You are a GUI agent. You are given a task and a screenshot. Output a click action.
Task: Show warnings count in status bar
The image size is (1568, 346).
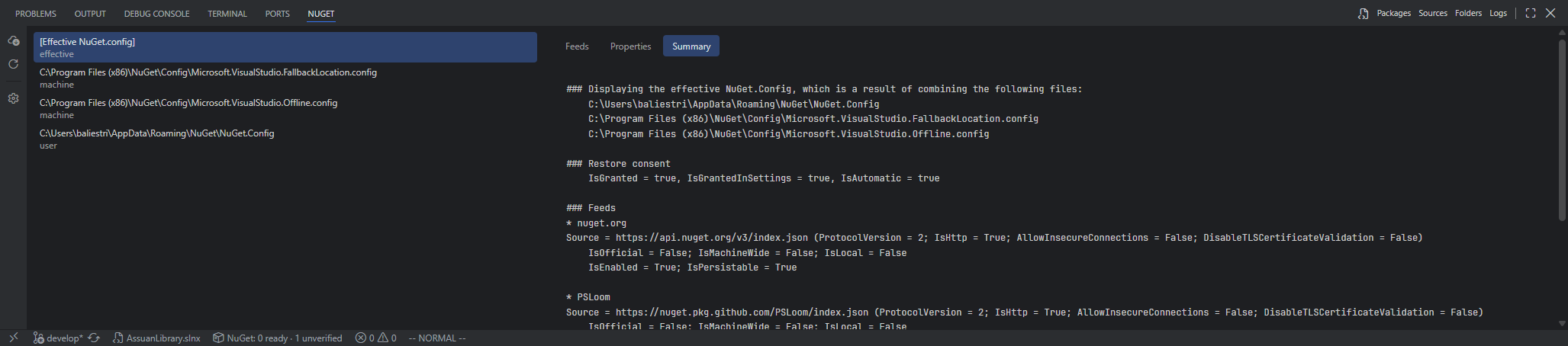(x=387, y=338)
